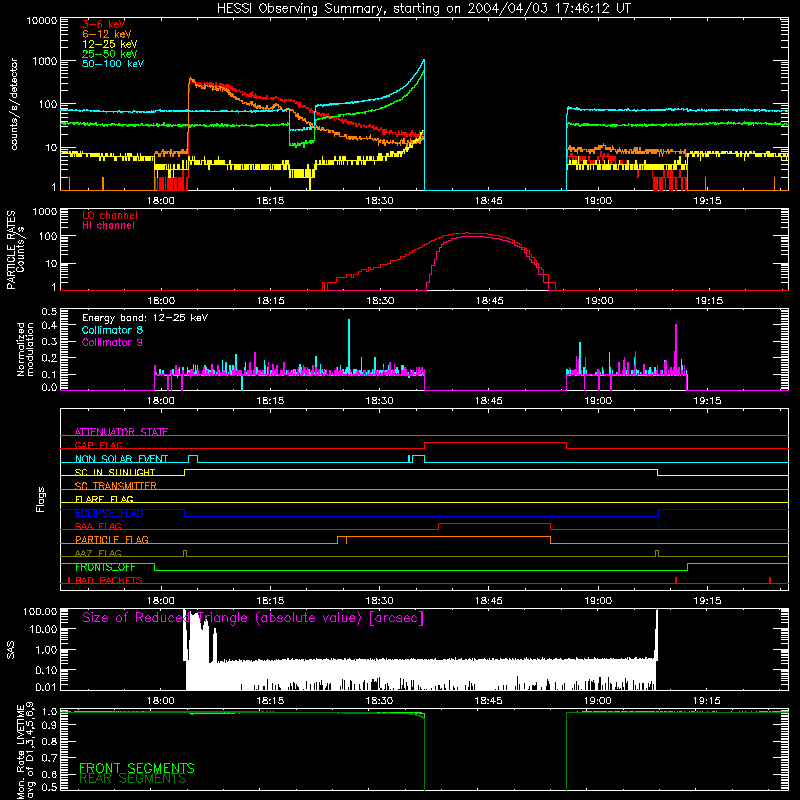Select the Collimator 8 legend label
This screenshot has height=800, width=800.
tap(112, 330)
